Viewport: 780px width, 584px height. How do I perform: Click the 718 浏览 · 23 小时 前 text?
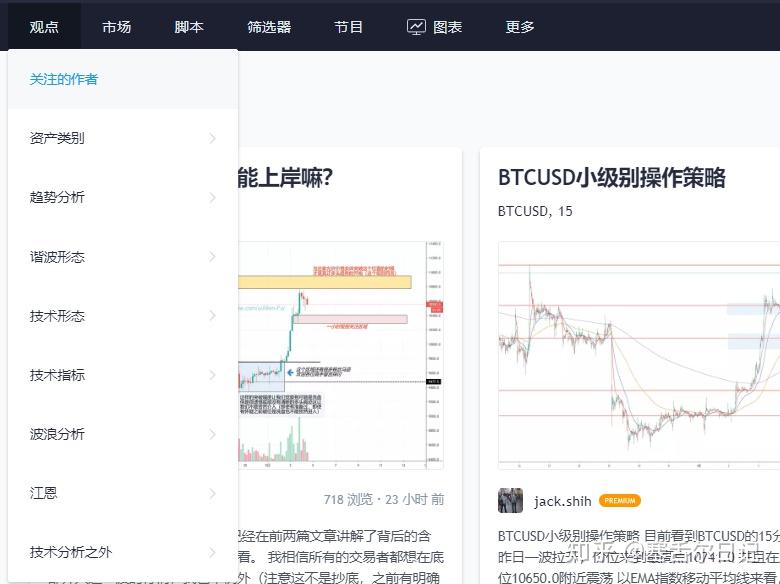(x=384, y=499)
